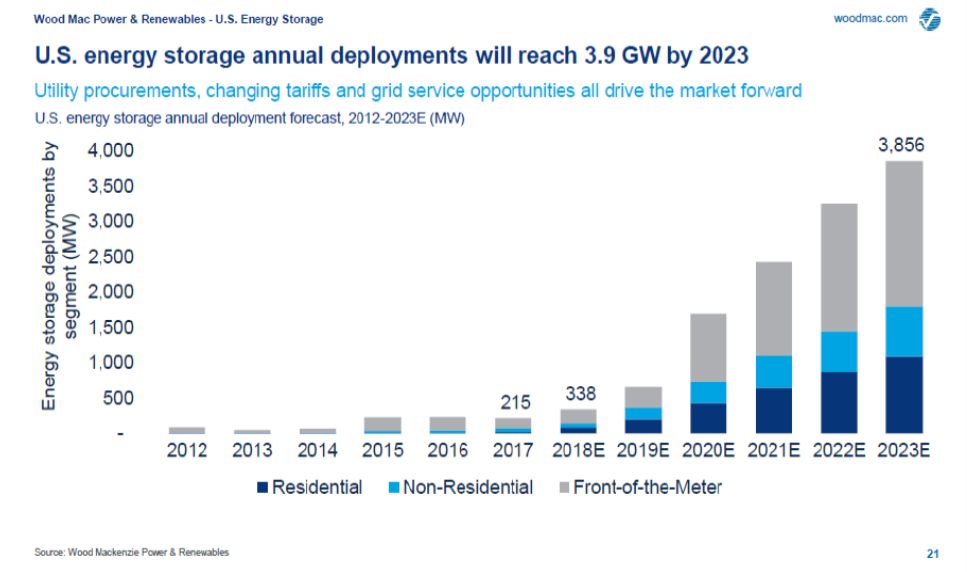967x572 pixels.
Task: Click the Source: Wood Mackenzie footer text
Action: pyautogui.click(x=131, y=552)
